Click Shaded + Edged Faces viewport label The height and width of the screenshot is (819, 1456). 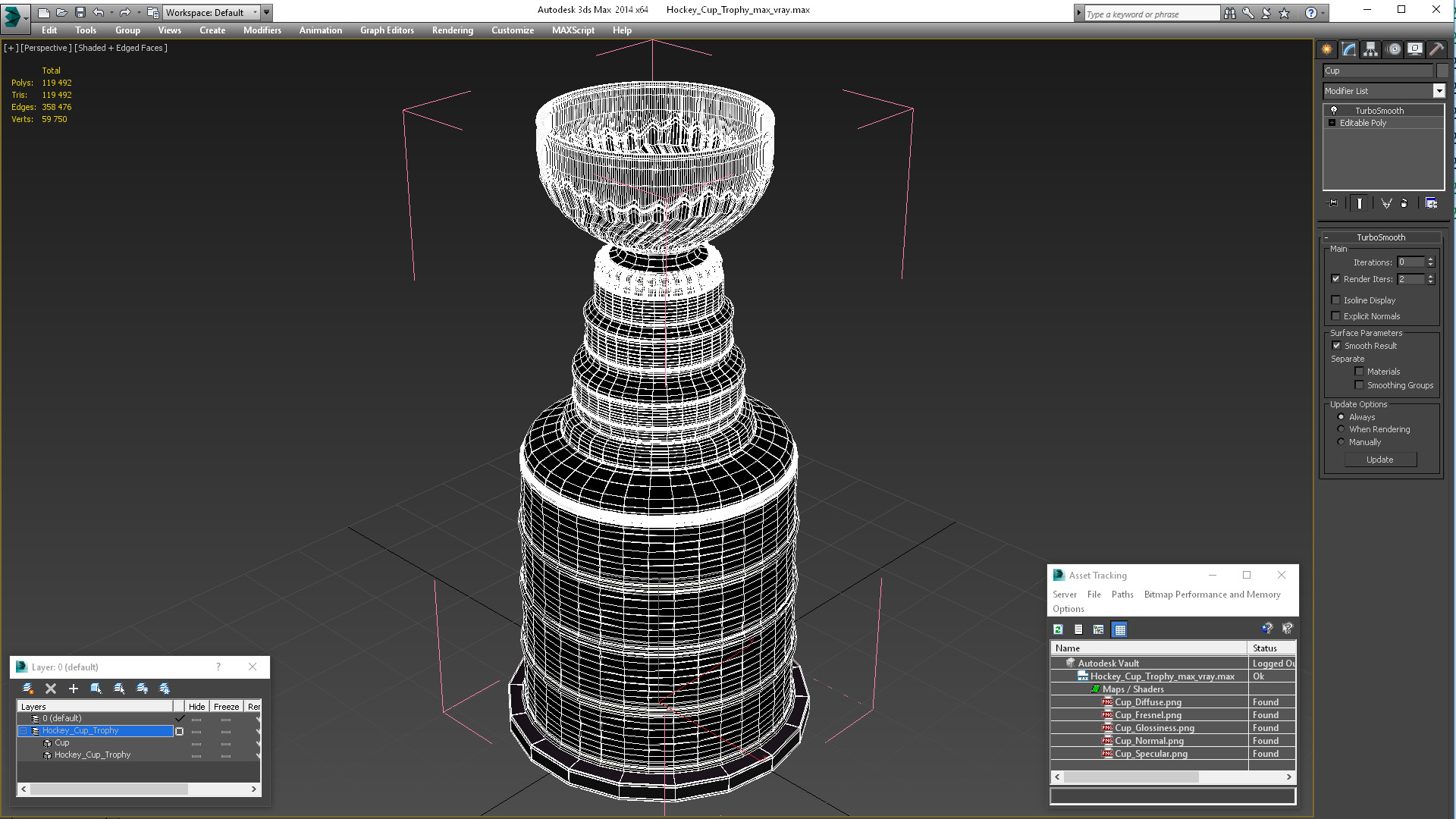click(121, 48)
